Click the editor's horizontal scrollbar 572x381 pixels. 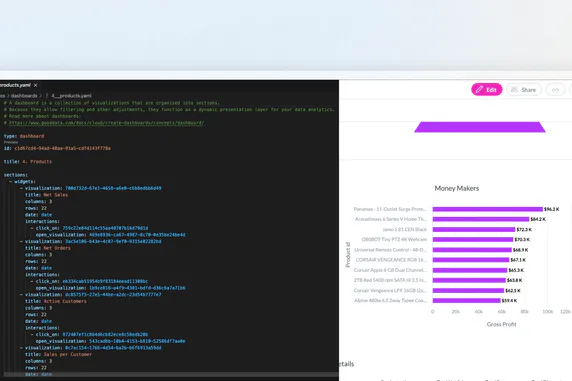click(x=171, y=374)
